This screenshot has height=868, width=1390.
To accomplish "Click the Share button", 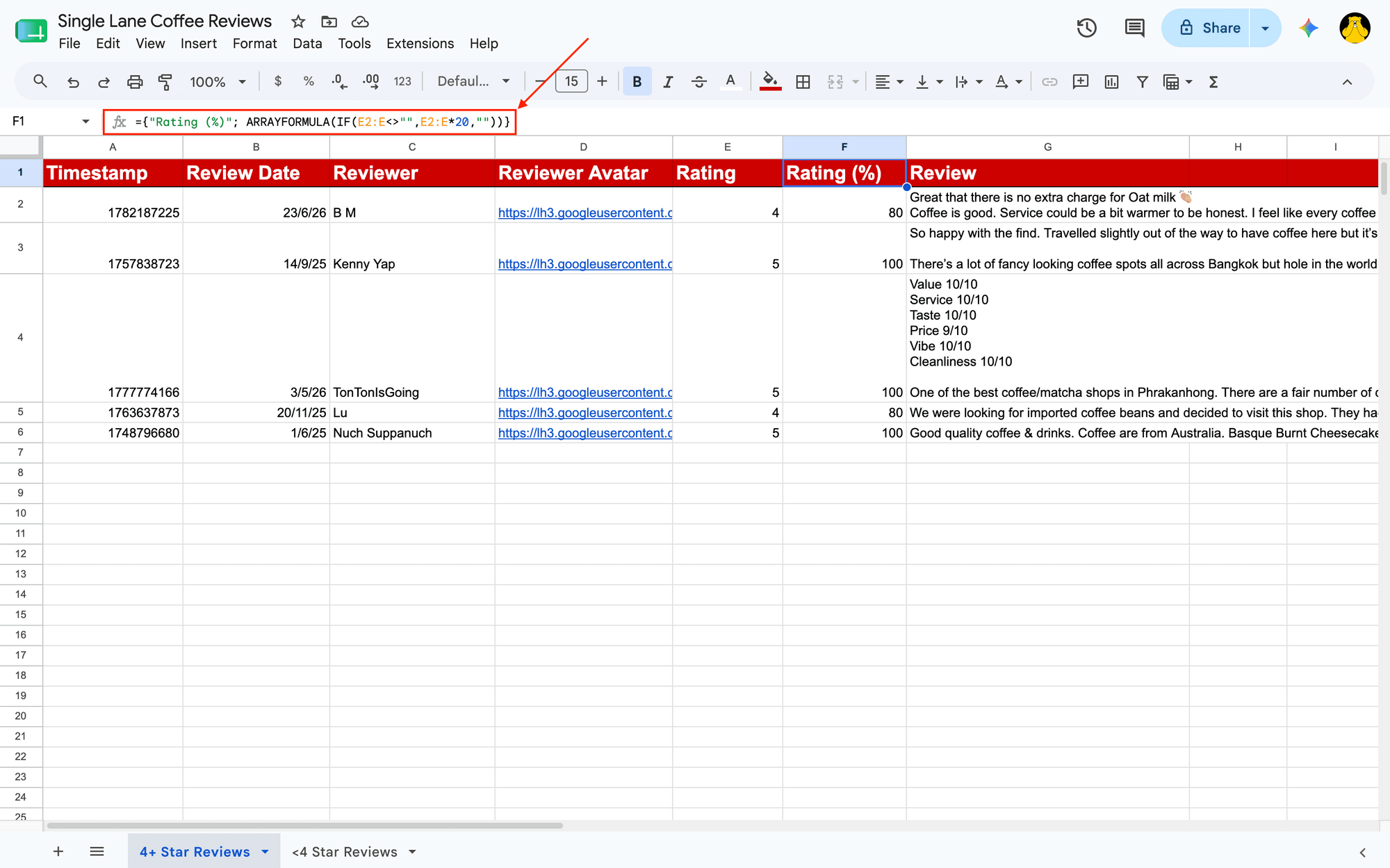I will [1206, 28].
